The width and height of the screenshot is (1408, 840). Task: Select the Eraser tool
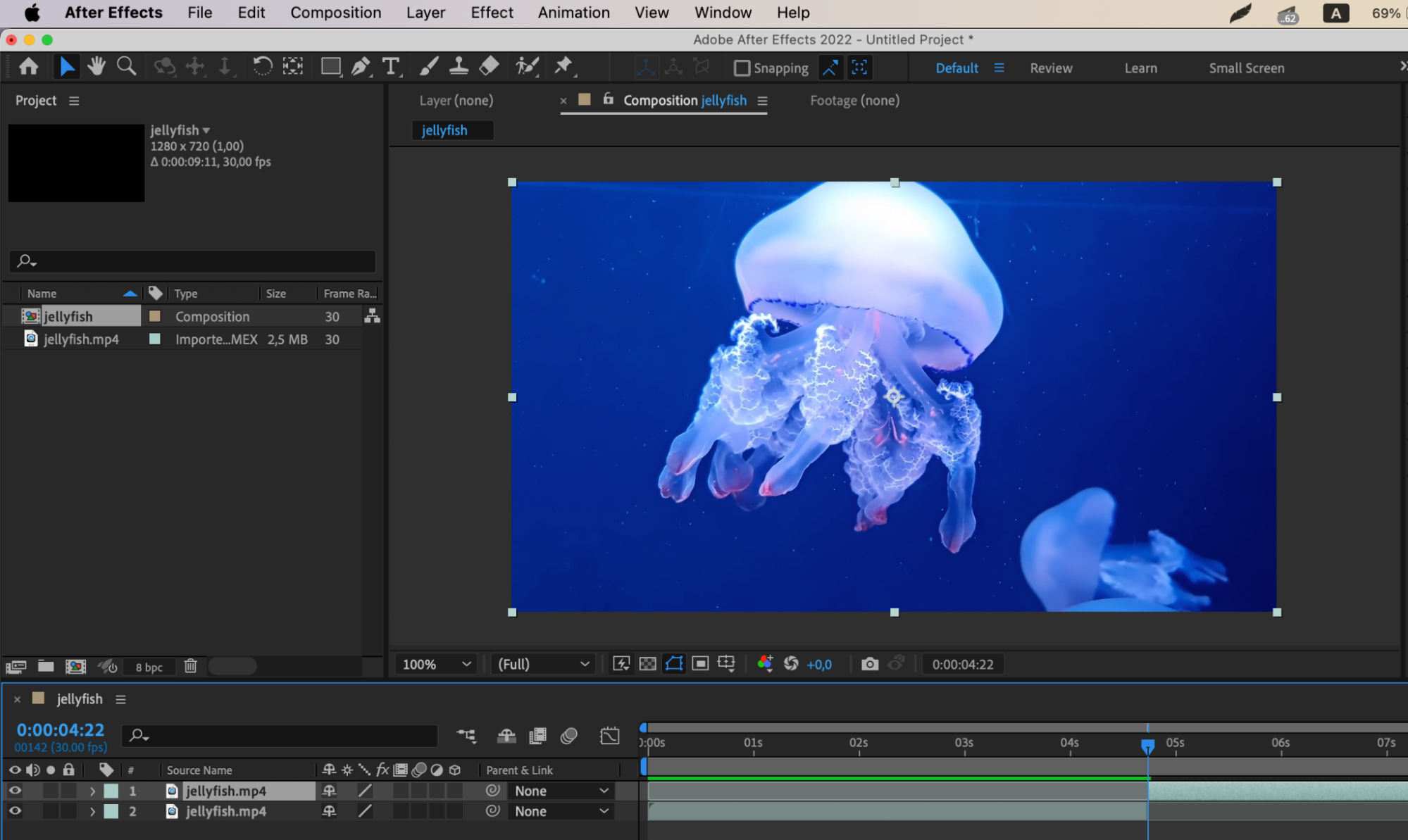coord(489,67)
